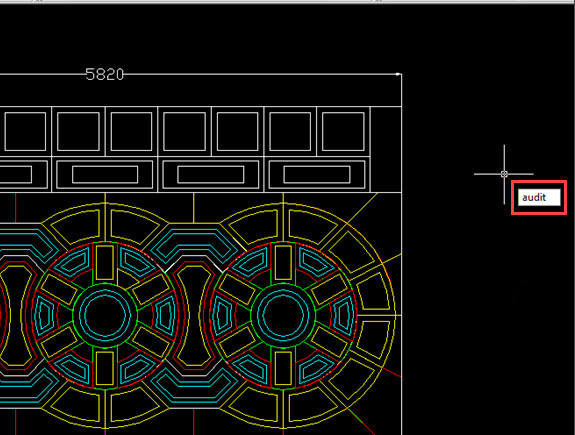This screenshot has width=575, height=435.
Task: Select the yellow vertical rectangle below the left wheel hub
Action: [105, 368]
